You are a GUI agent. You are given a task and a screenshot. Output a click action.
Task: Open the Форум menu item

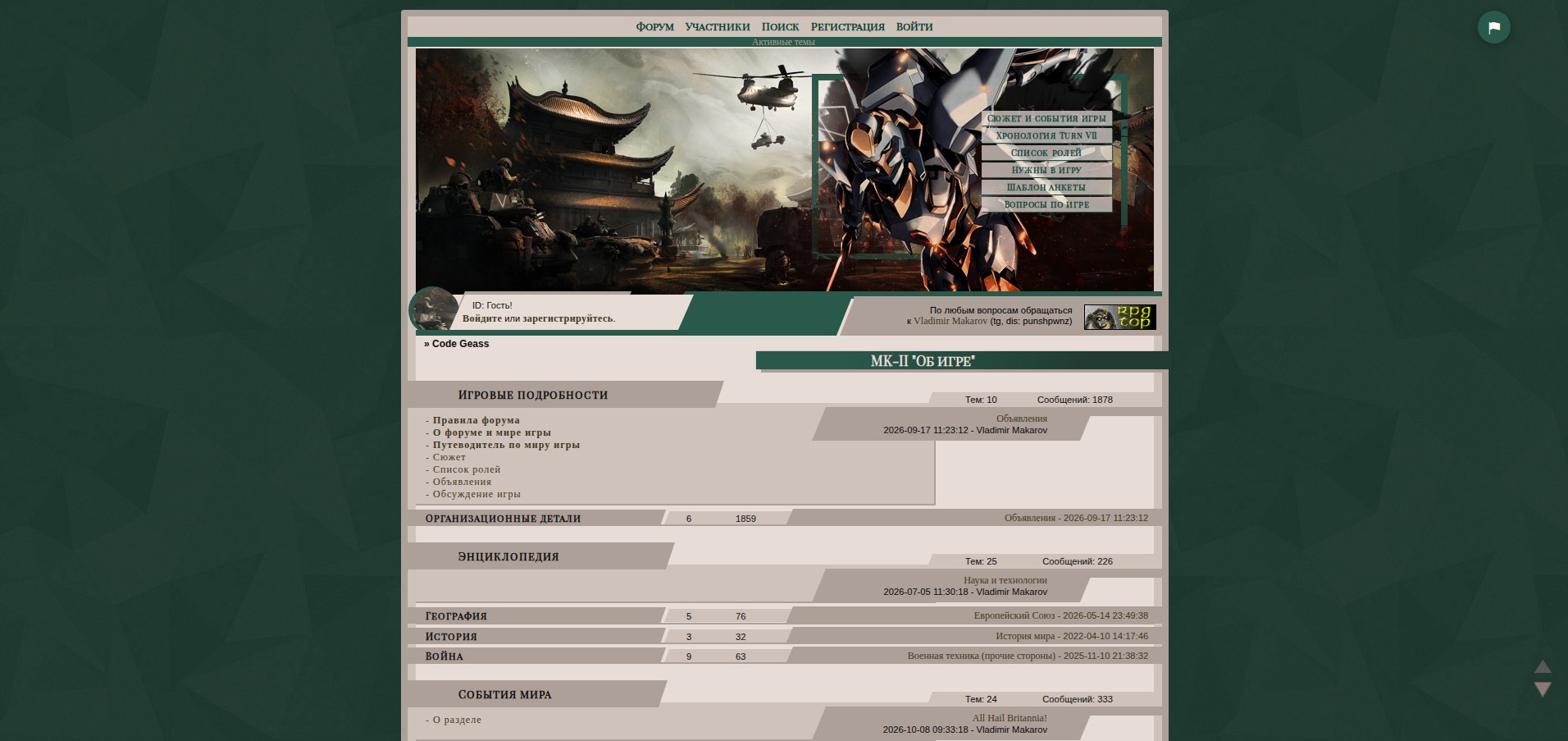pyautogui.click(x=655, y=27)
